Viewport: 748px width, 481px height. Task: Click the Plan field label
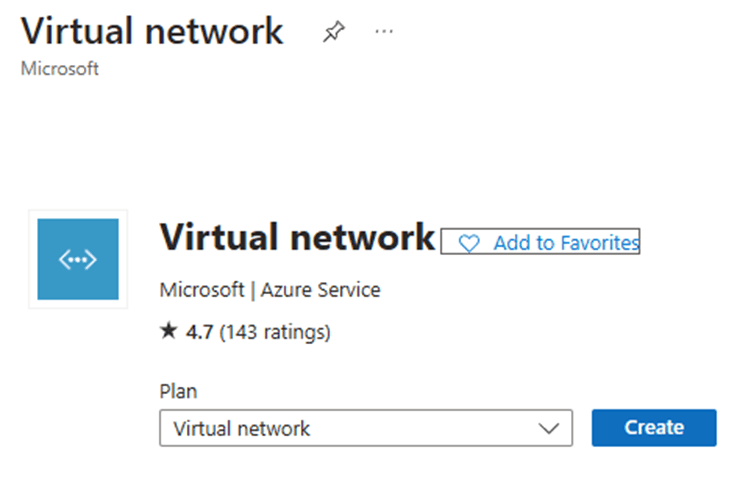coord(178,391)
